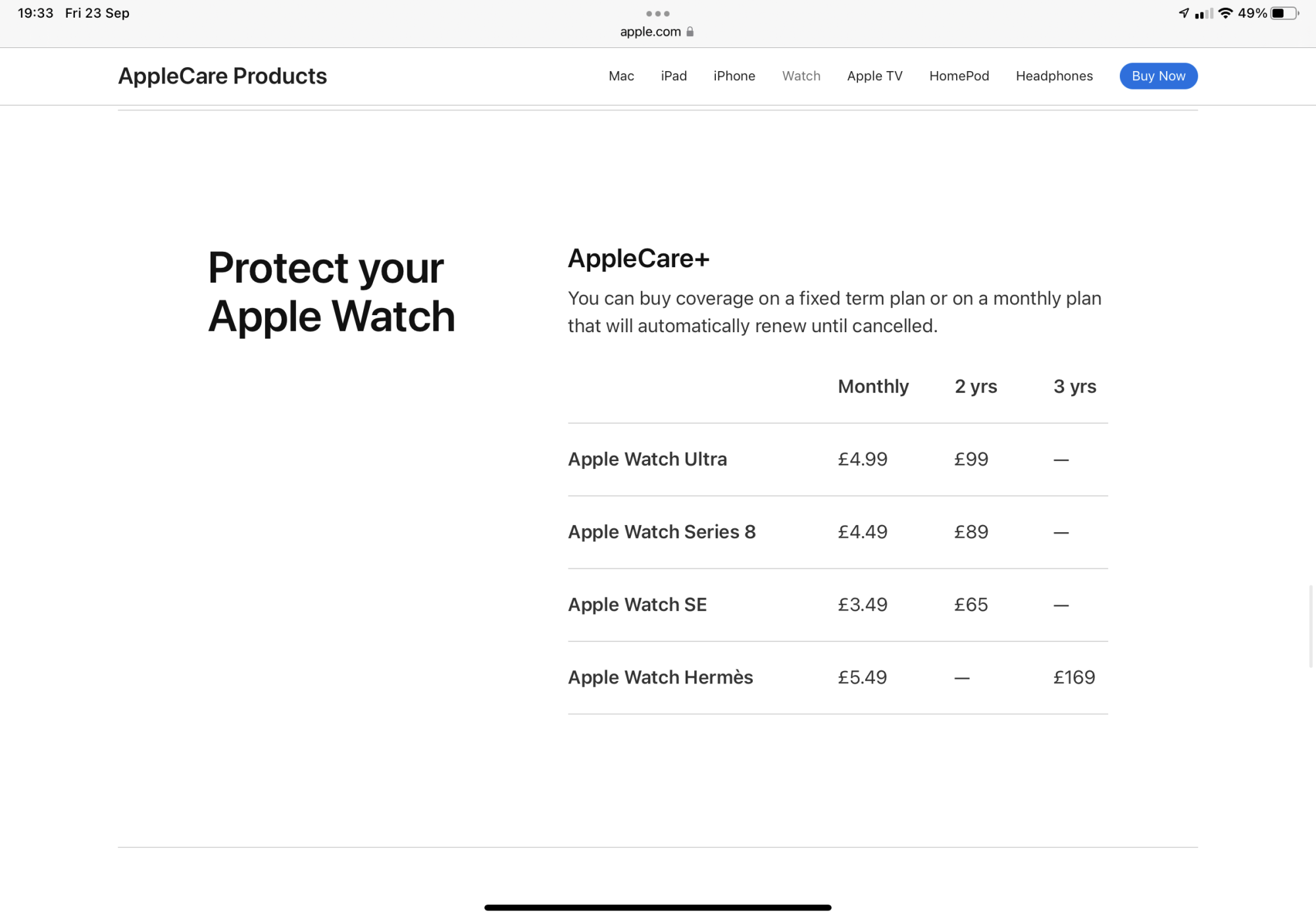Tap the padlock icon beside apple.com
The width and height of the screenshot is (1316, 919).
point(690,32)
